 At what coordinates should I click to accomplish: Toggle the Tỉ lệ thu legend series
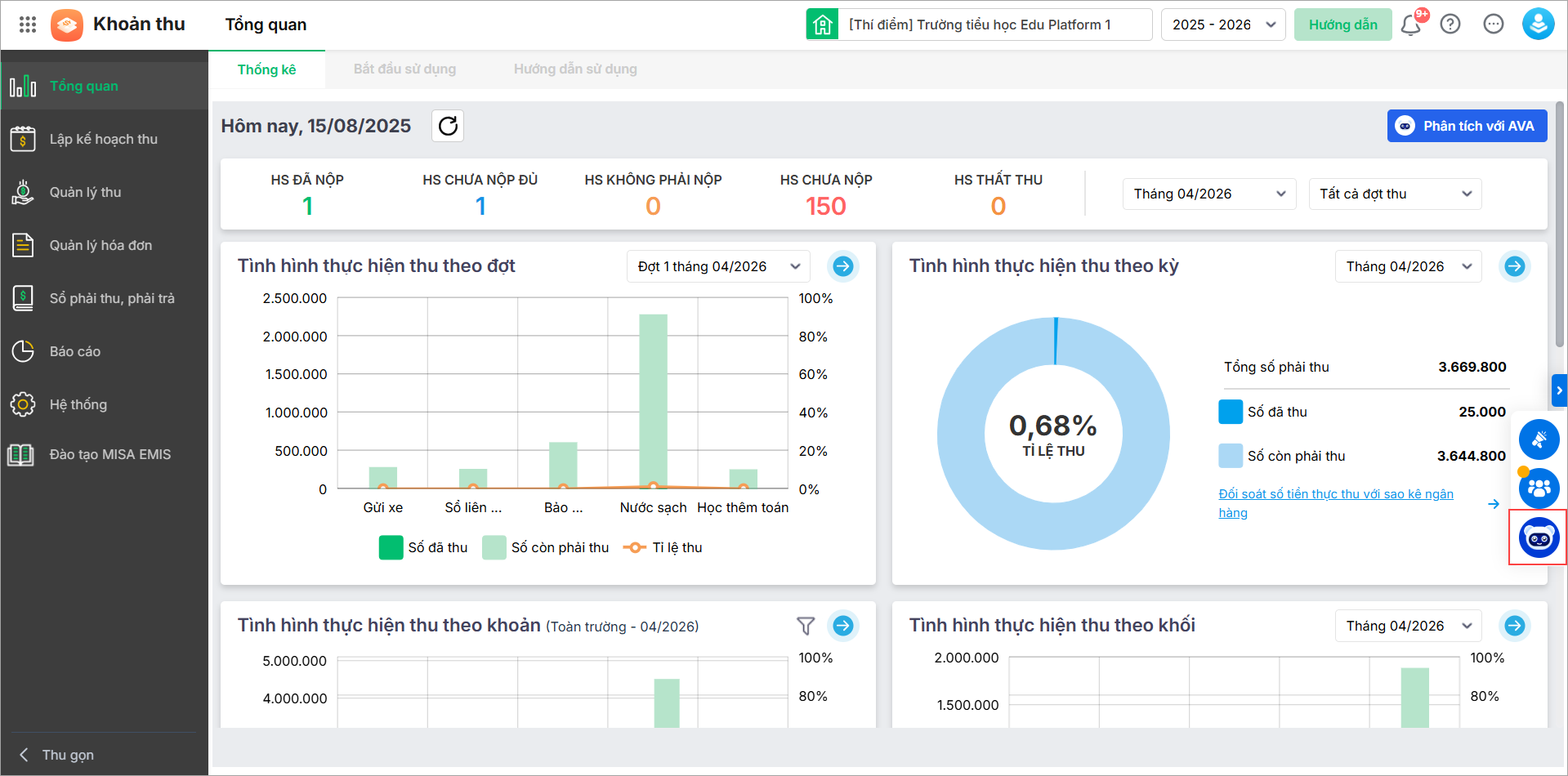(x=663, y=547)
